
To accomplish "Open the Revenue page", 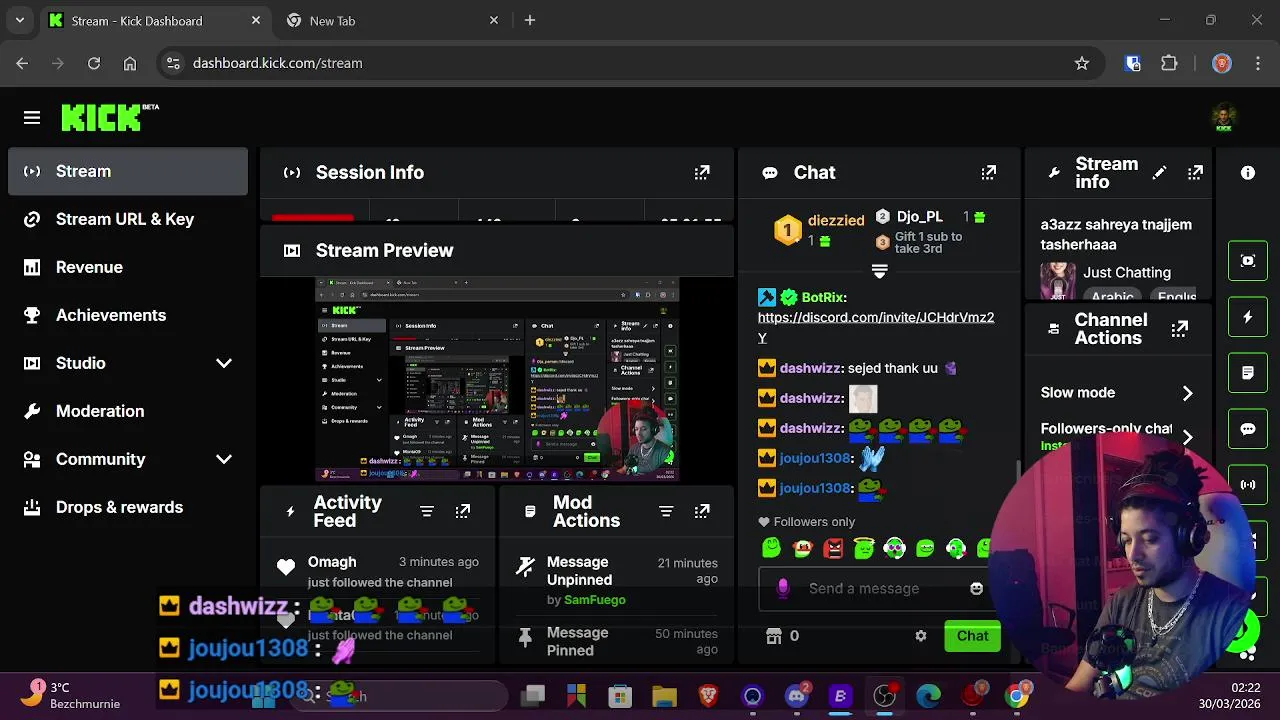I will [x=128, y=267].
